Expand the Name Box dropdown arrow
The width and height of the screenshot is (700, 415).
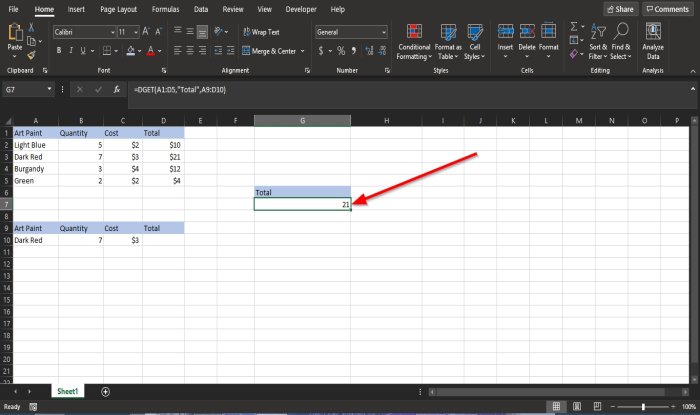click(57, 90)
